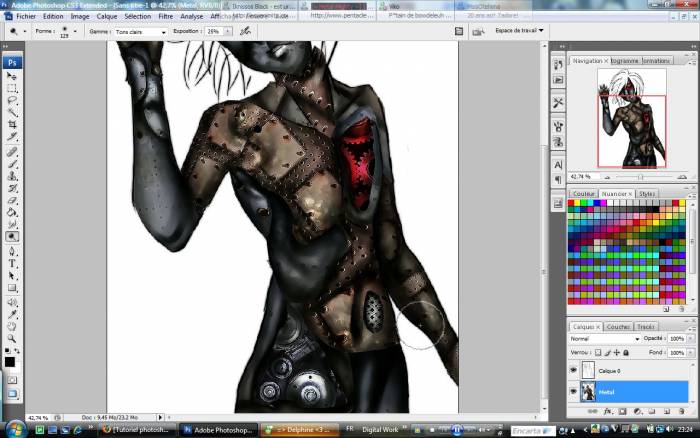Select the Eraser tool
The image size is (700, 438).
[12, 200]
